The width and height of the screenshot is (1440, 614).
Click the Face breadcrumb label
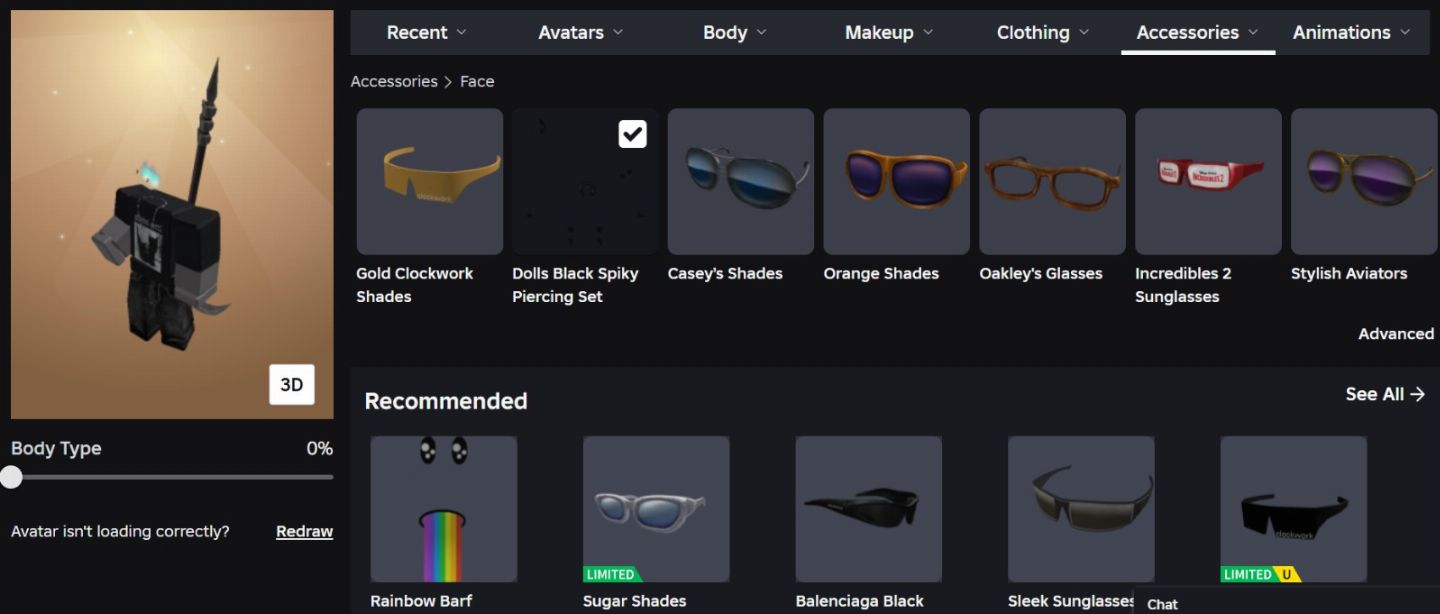click(477, 81)
